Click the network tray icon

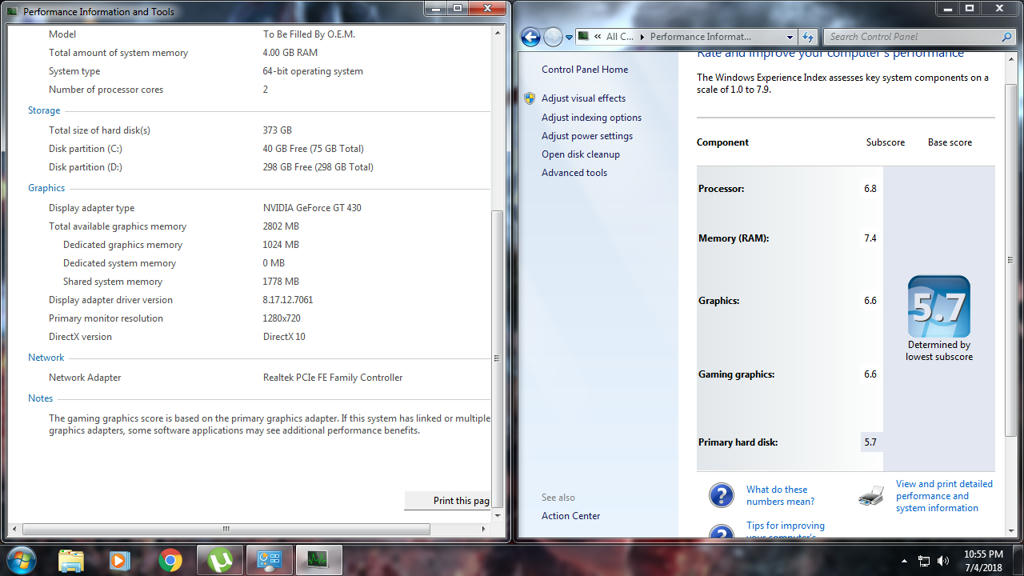click(923, 561)
